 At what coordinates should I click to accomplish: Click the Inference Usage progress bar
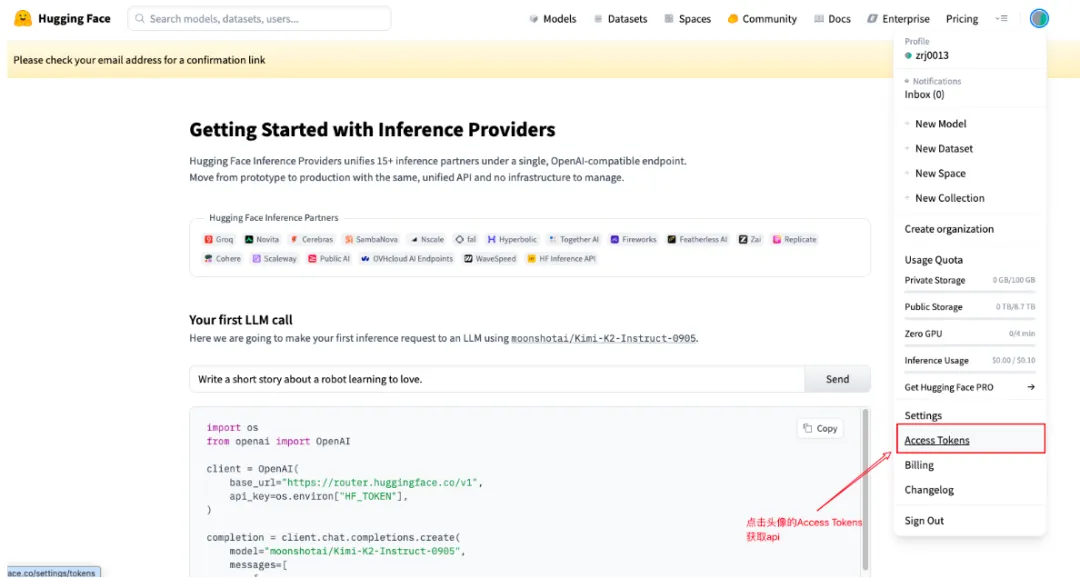pyautogui.click(x=970, y=371)
